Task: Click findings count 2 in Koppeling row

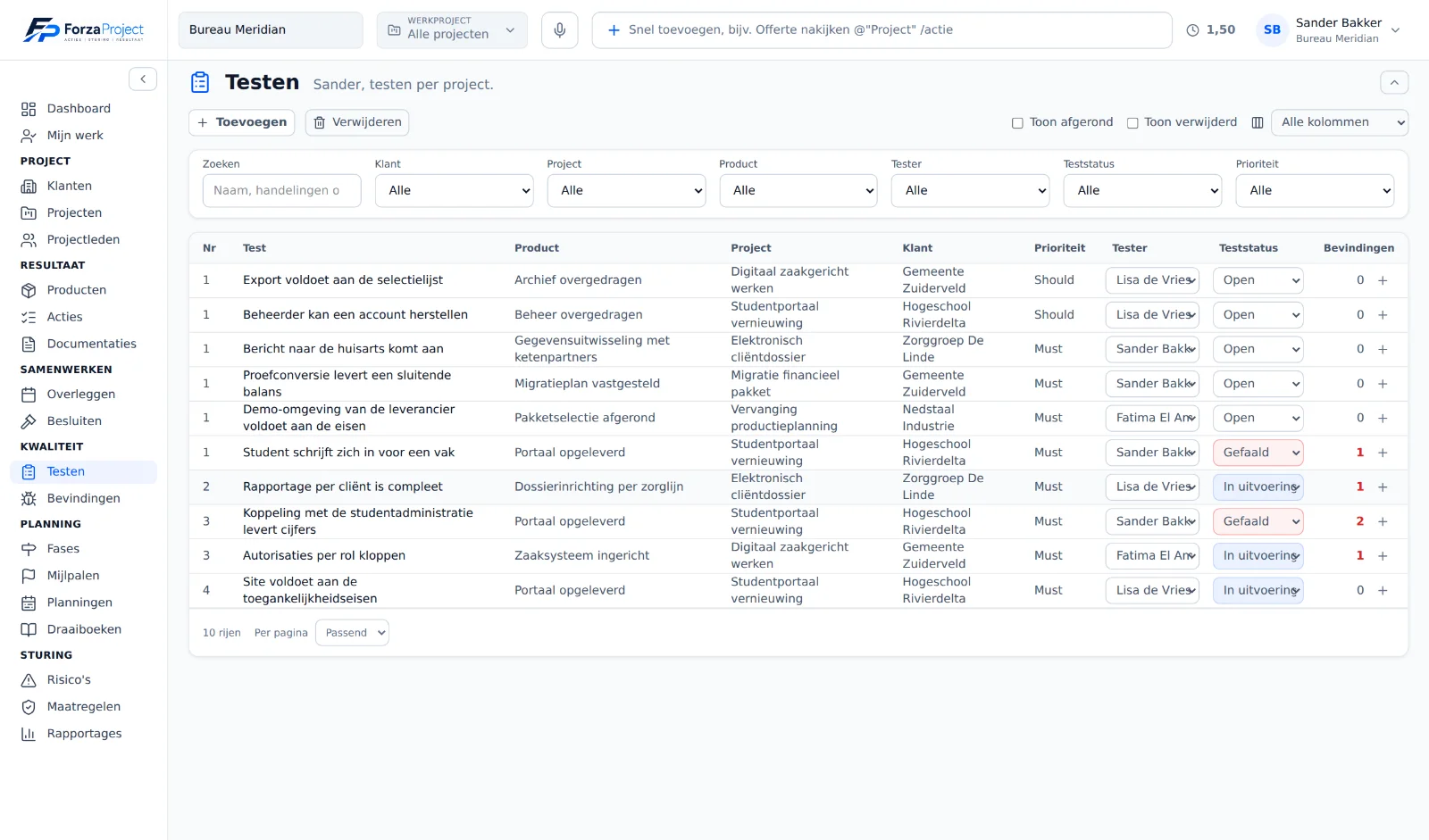Action: [1359, 521]
